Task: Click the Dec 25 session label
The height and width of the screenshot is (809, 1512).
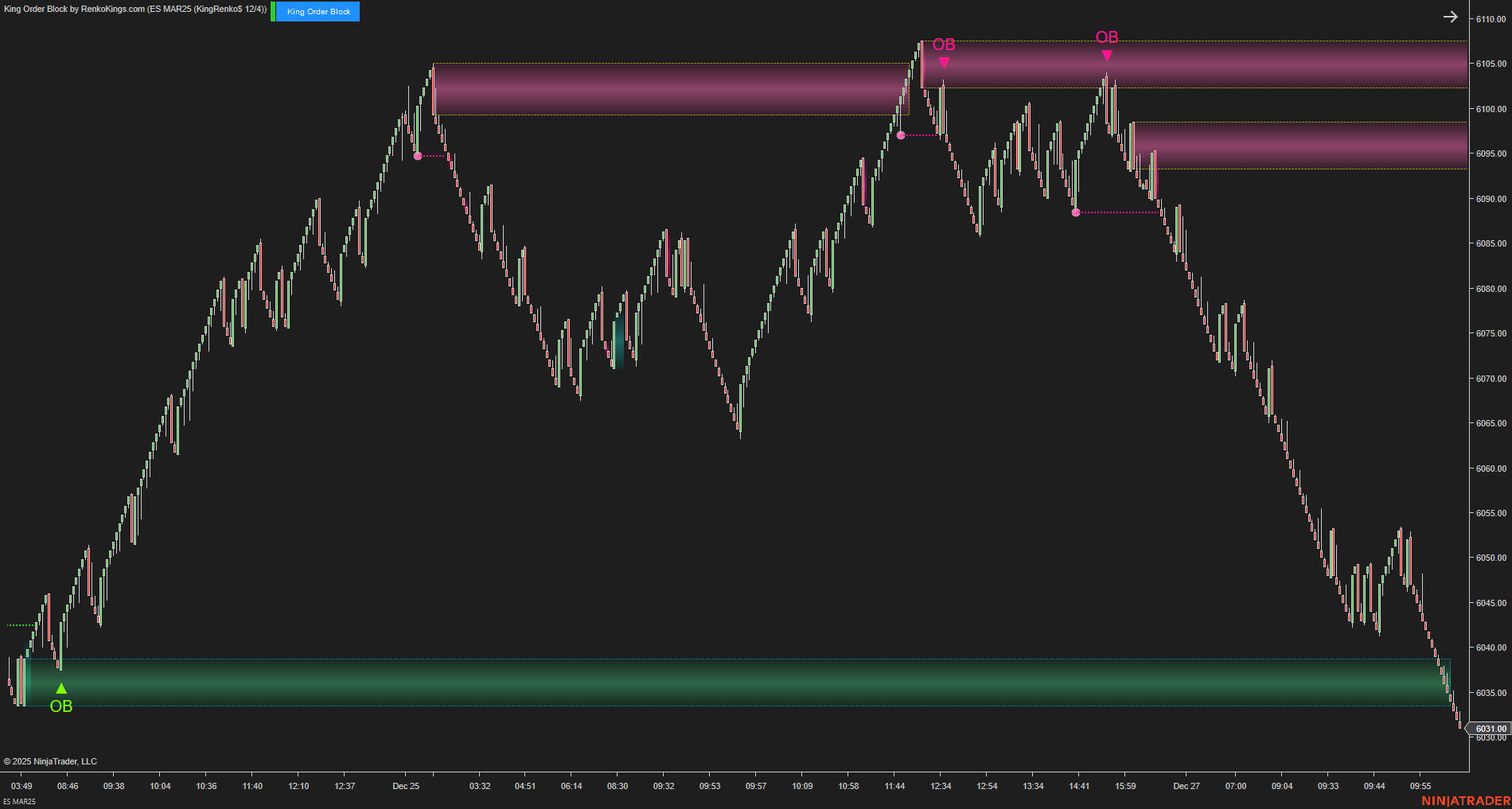Action: [406, 785]
